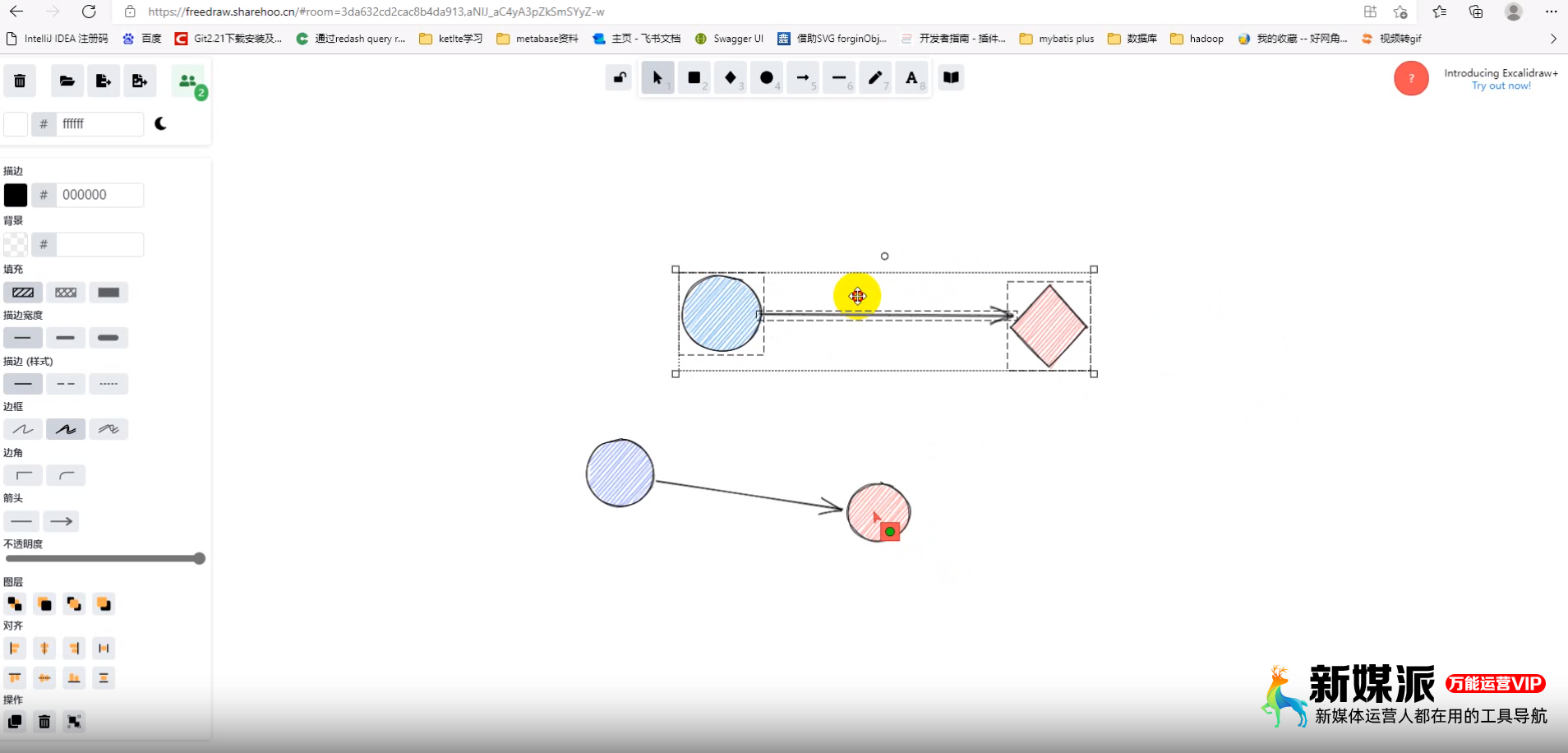Adjust the opacity slider
This screenshot has height=753, width=1568.
(x=104, y=558)
